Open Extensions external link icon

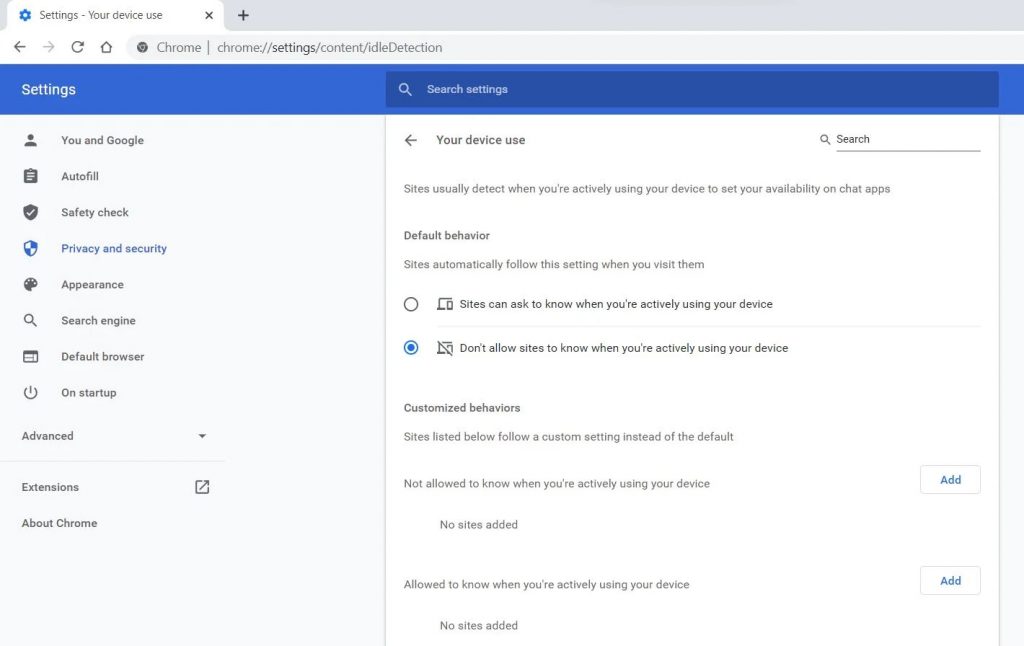(x=202, y=487)
